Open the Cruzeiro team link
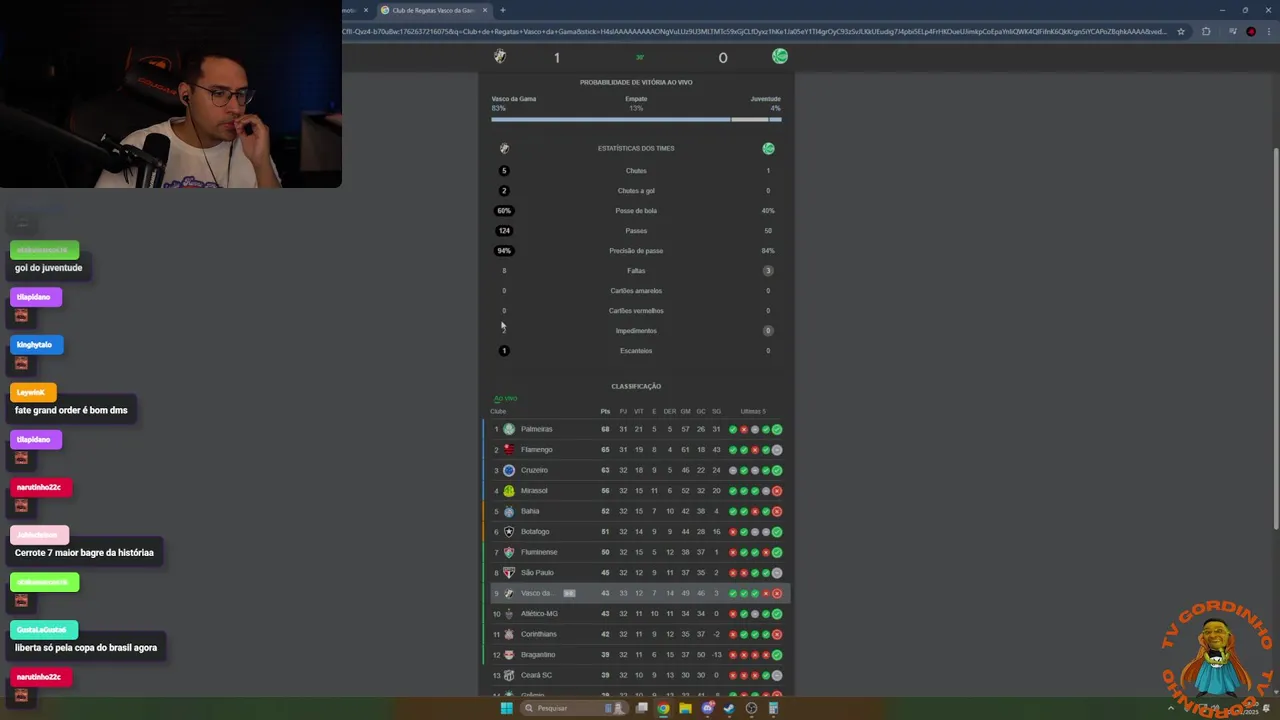 coord(534,470)
